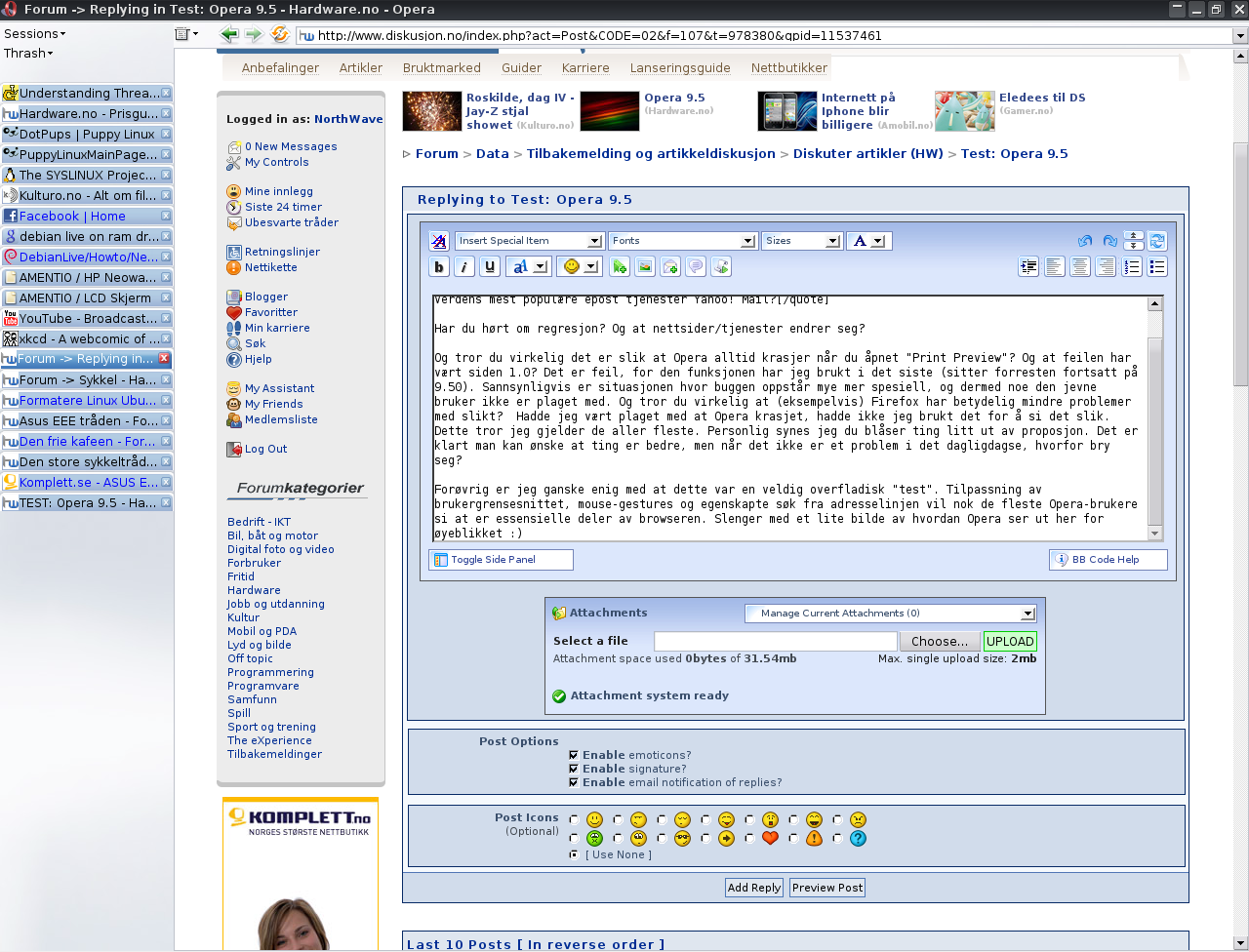This screenshot has width=1249, height=952.
Task: Click the Add Reply button
Action: click(x=754, y=888)
